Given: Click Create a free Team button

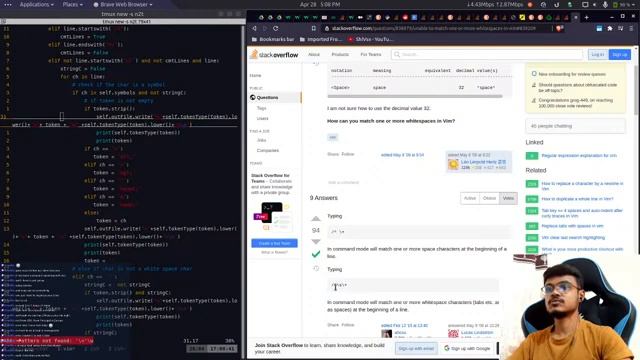Looking at the screenshot, I should click(x=274, y=243).
